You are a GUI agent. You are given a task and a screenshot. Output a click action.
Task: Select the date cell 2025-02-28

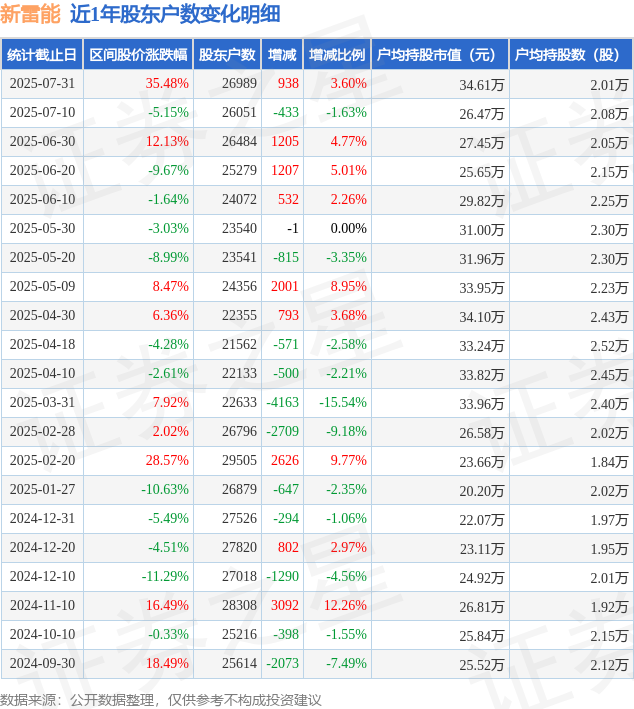point(43,431)
